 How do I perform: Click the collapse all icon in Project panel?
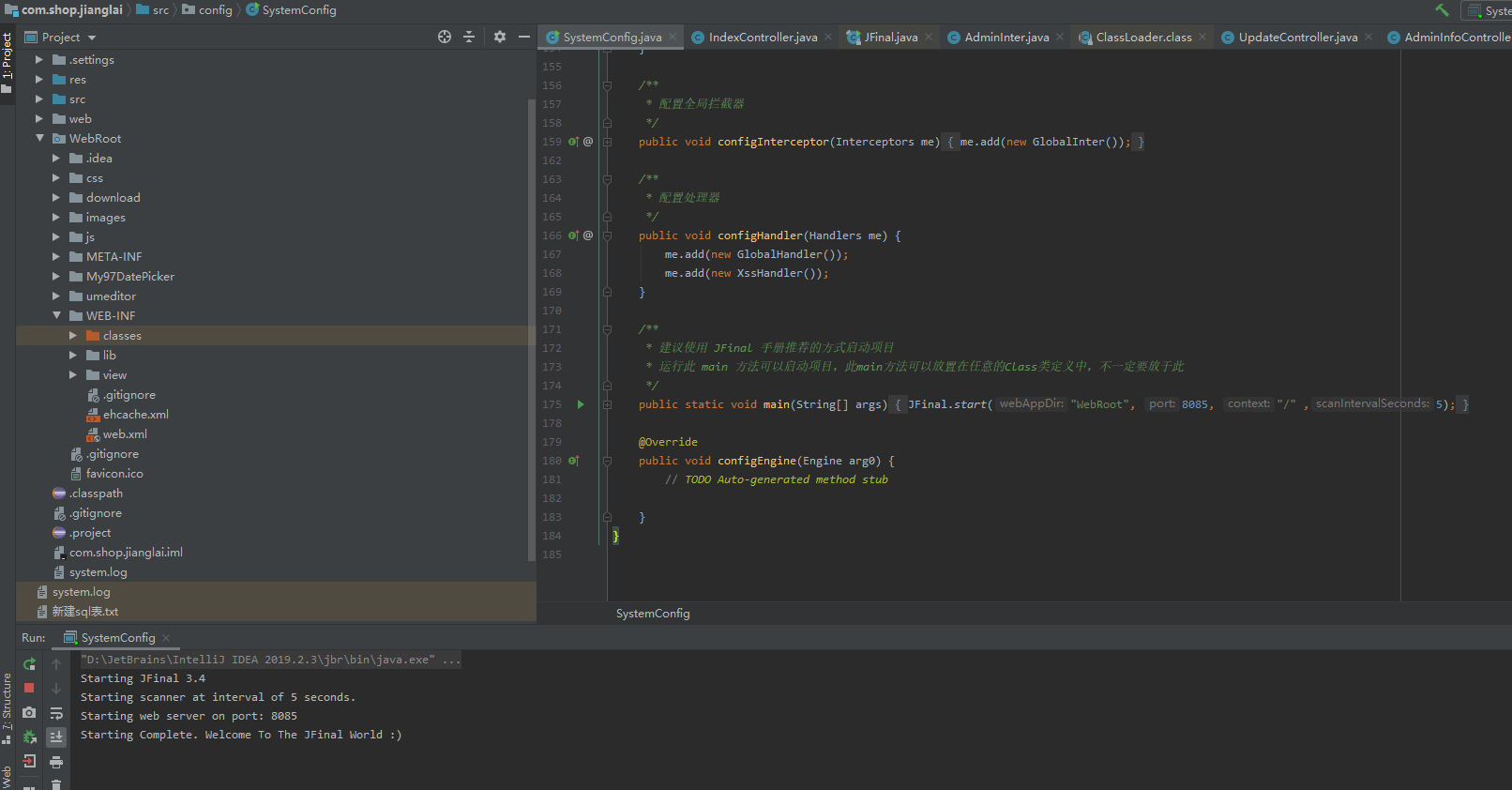point(469,37)
